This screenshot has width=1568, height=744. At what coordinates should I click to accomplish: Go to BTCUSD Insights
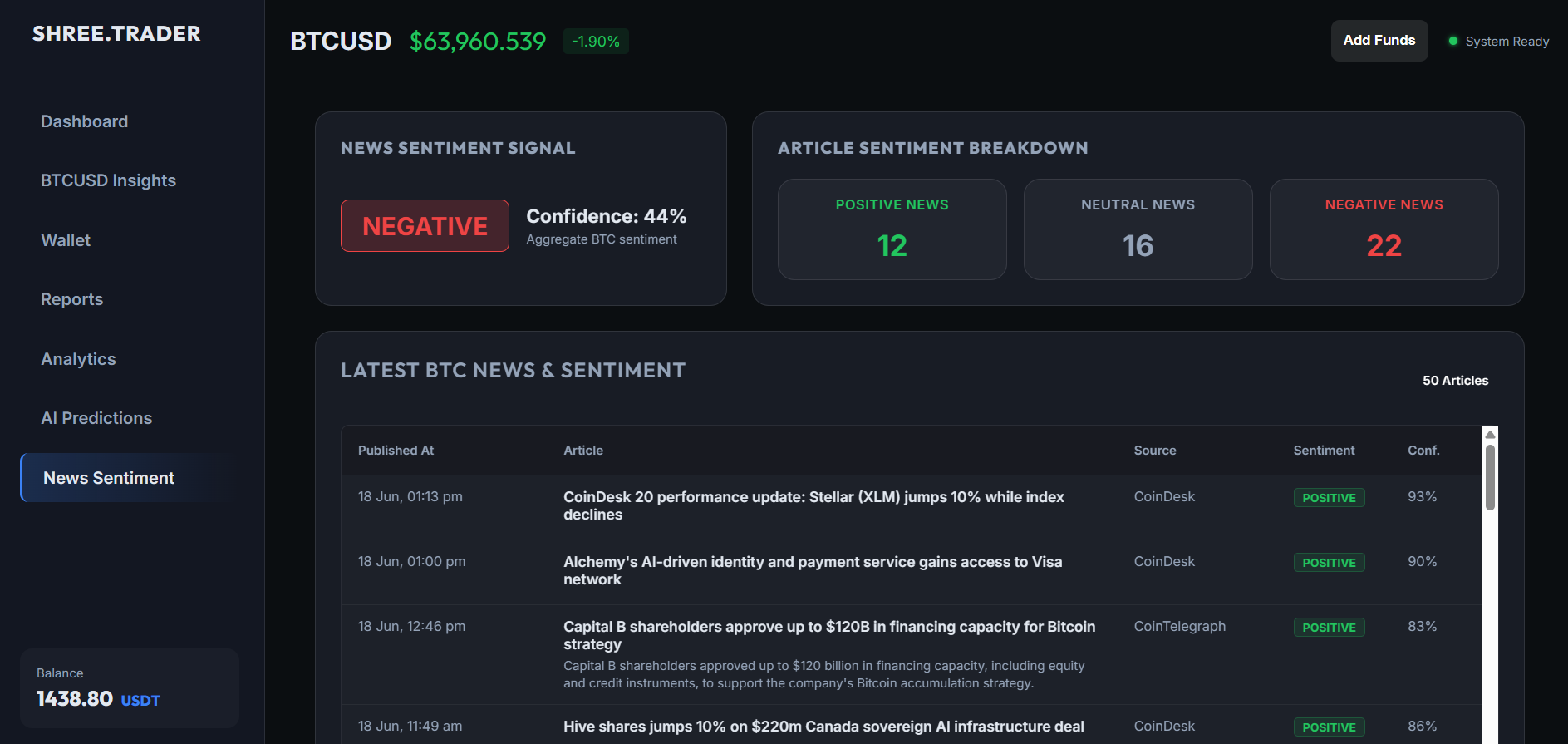coord(109,180)
